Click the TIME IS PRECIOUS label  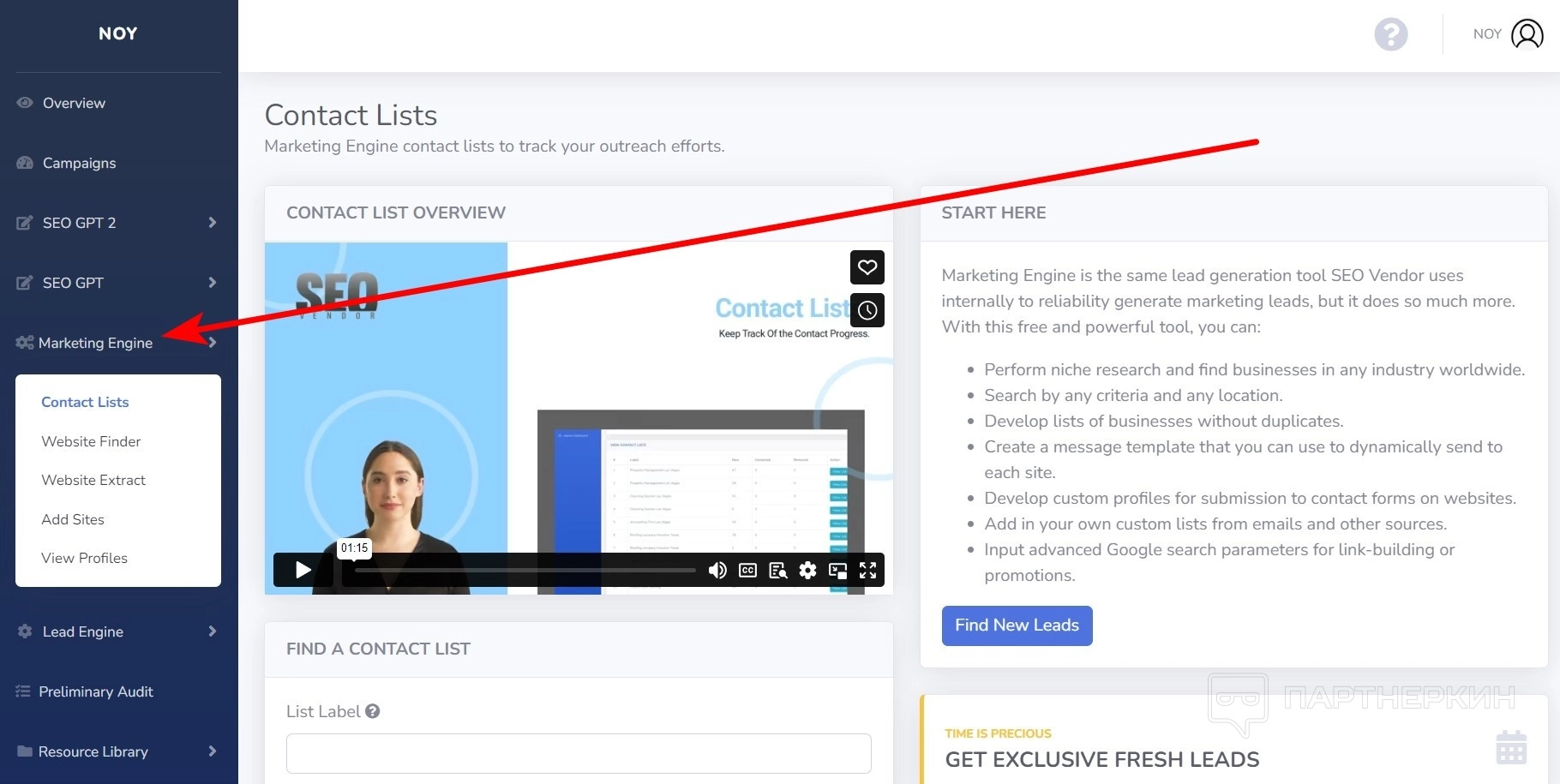click(998, 733)
